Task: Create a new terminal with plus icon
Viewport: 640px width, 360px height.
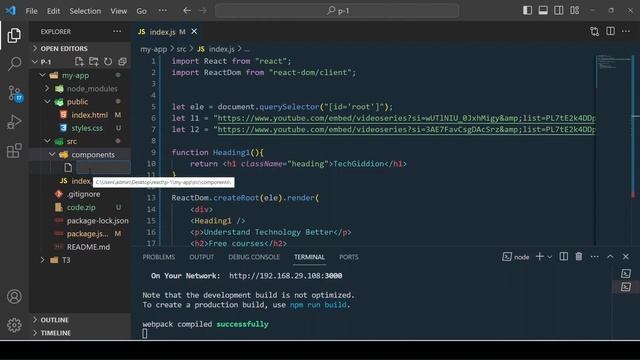Action: click(x=540, y=256)
